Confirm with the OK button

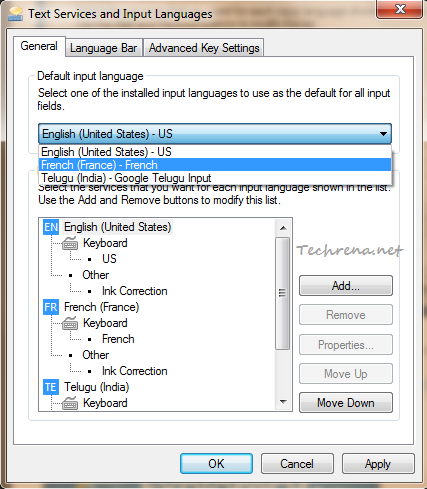tap(216, 464)
